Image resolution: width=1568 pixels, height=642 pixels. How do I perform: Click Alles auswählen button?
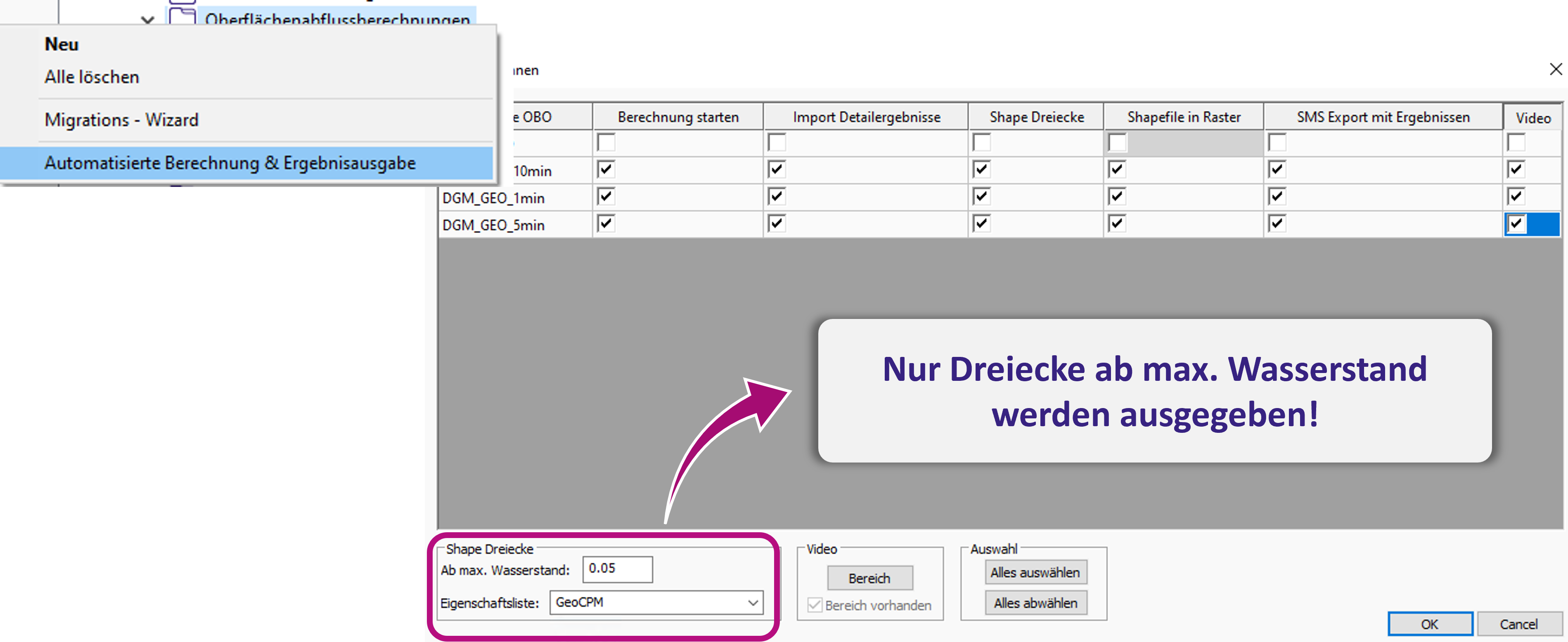click(x=1035, y=573)
